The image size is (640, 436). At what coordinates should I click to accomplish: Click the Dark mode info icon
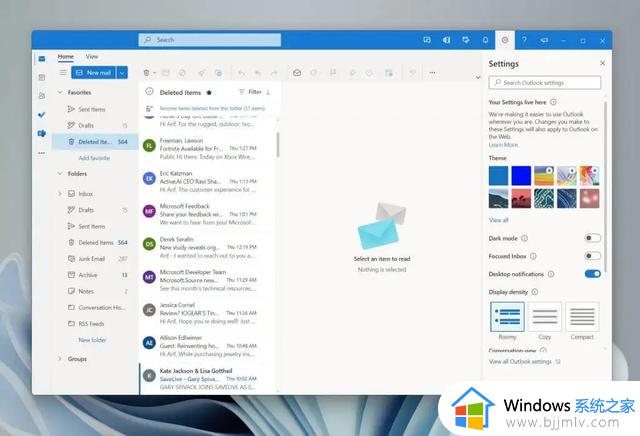coord(524,238)
